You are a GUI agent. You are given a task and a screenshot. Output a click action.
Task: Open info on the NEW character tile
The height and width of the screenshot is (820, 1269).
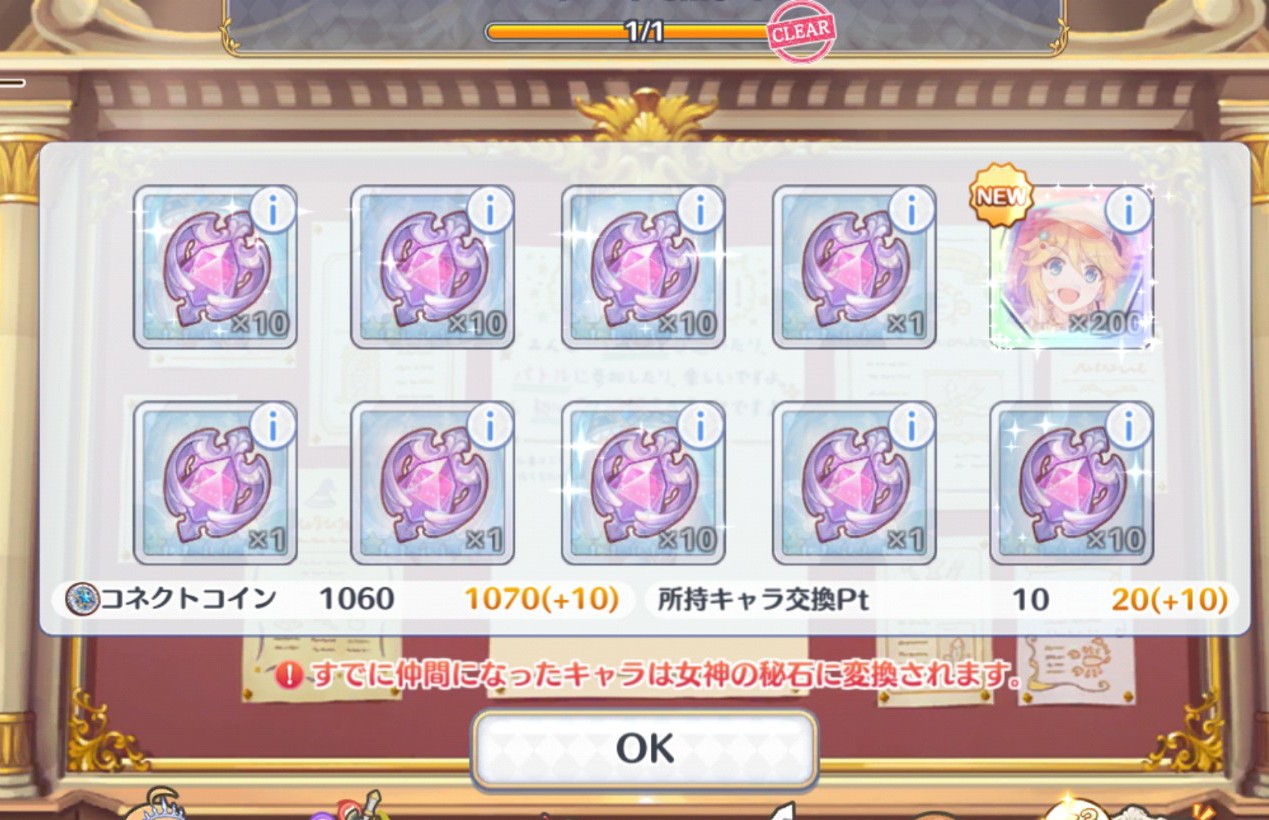click(1128, 210)
